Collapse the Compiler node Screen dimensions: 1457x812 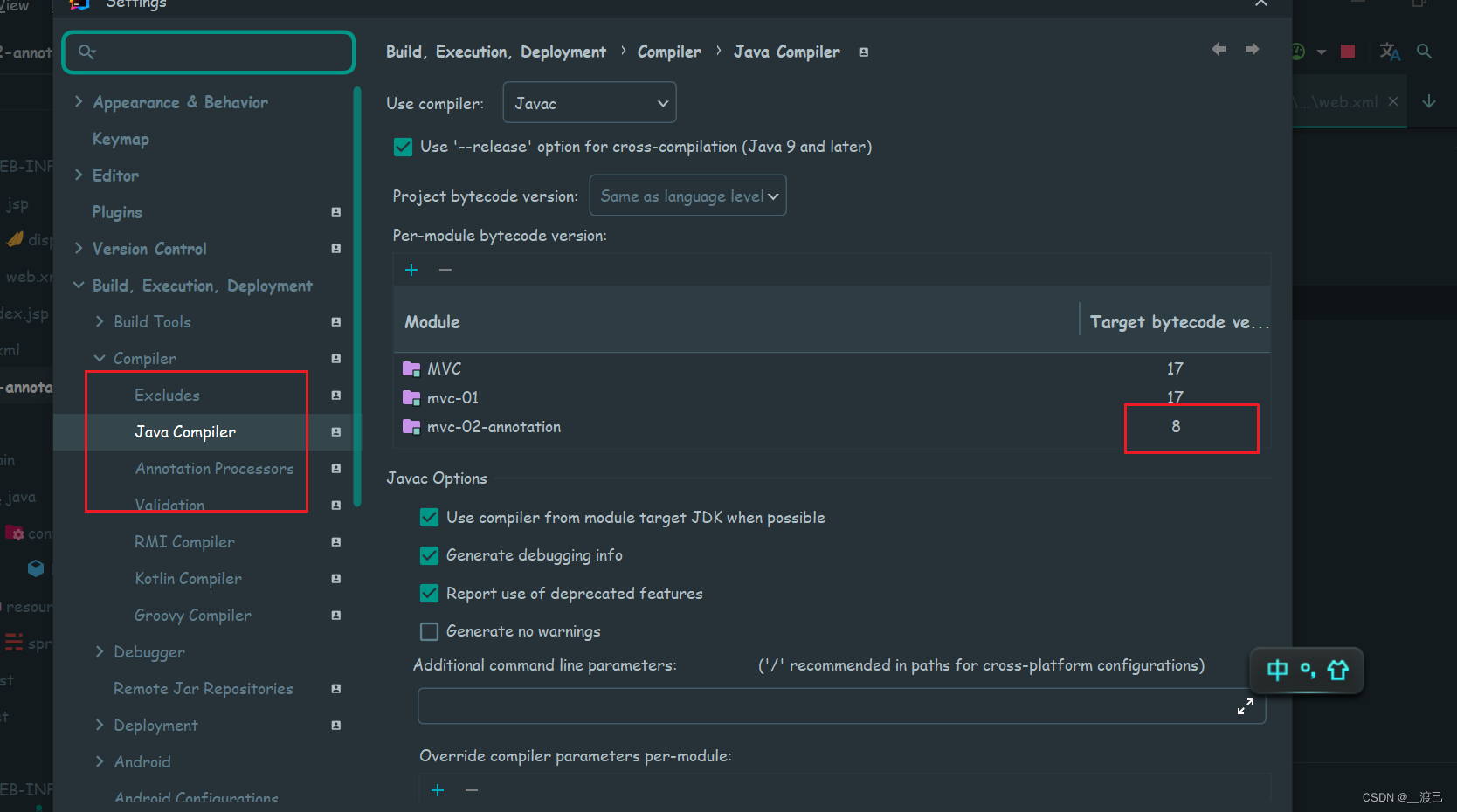point(100,359)
